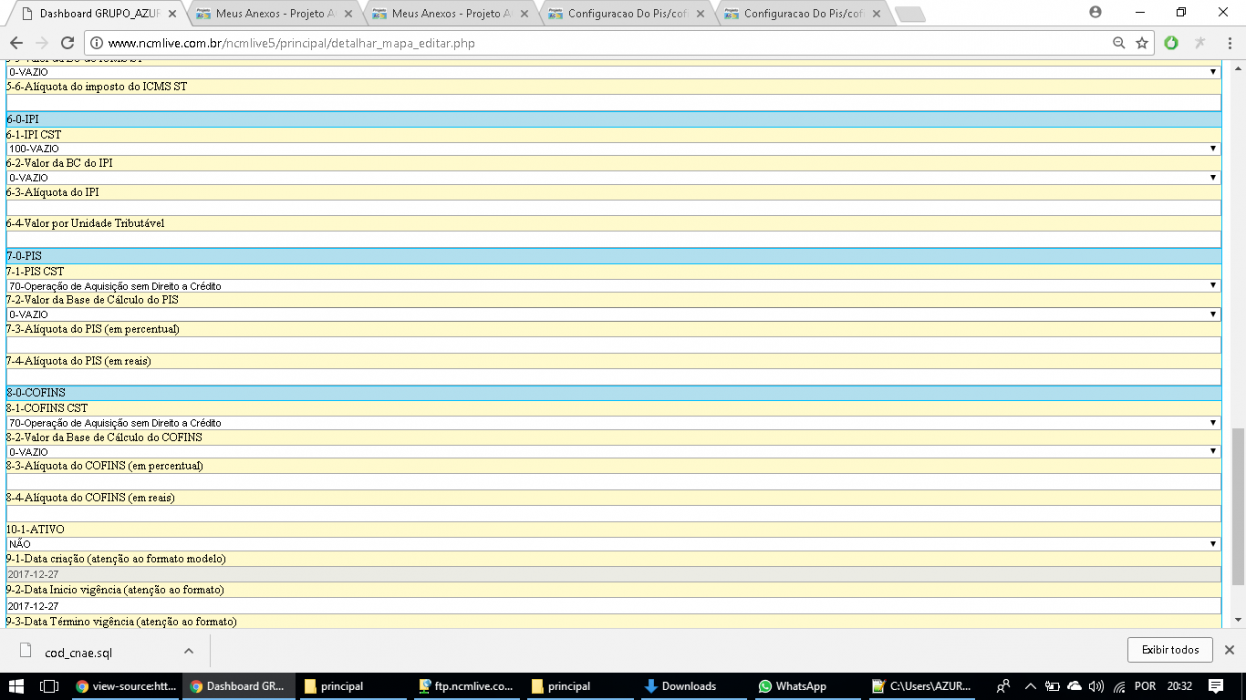
Task: Close the Dashboard GRUPO_AZUR tab
Action: pyautogui.click(x=171, y=13)
